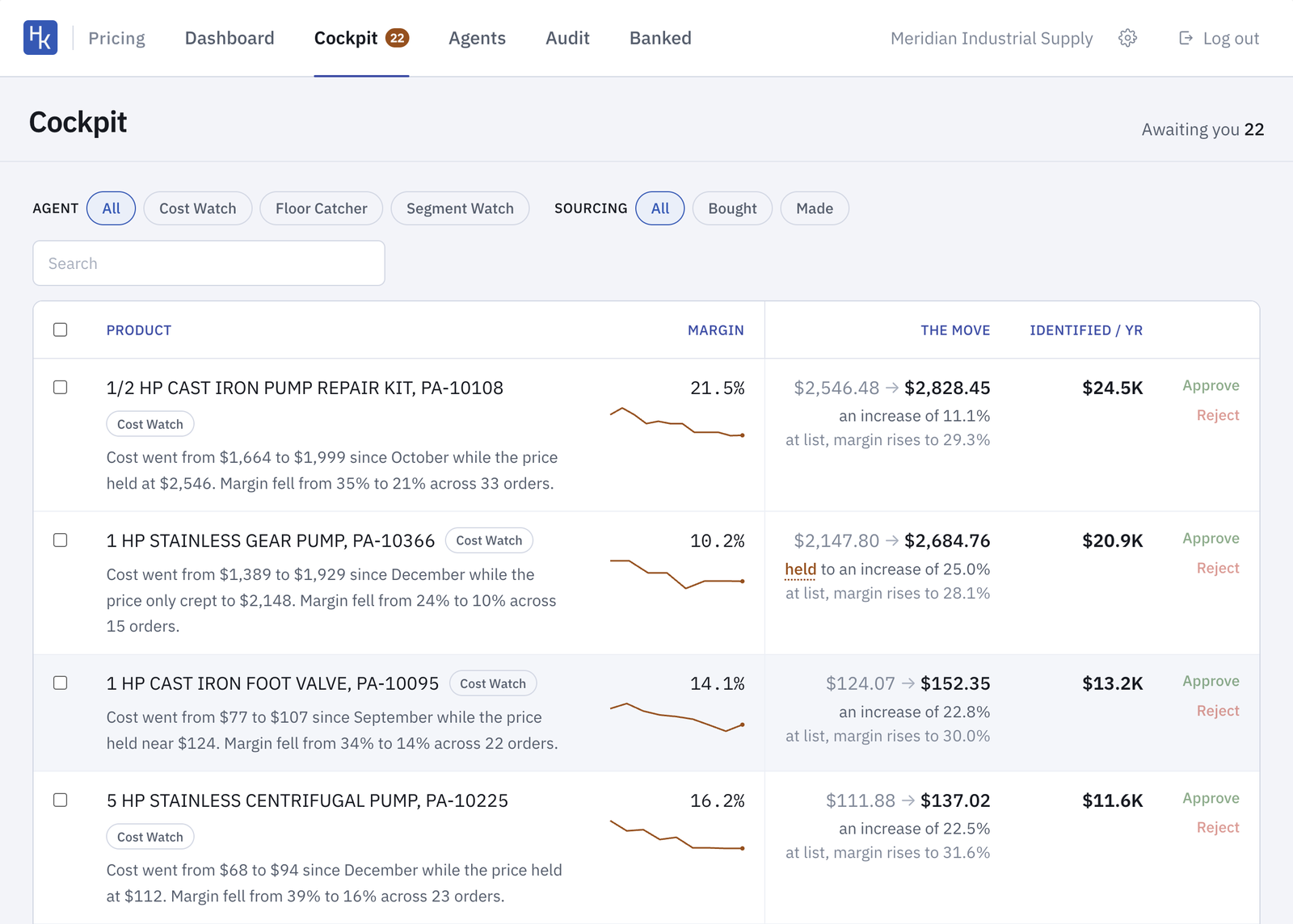The width and height of the screenshot is (1293, 924).
Task: Filter by Cost Watch agent
Action: point(198,208)
